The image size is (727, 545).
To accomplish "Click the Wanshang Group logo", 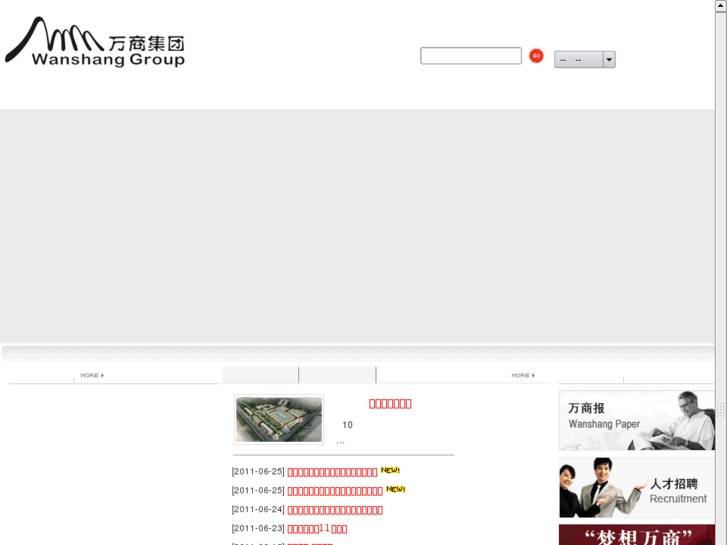I will (95, 42).
